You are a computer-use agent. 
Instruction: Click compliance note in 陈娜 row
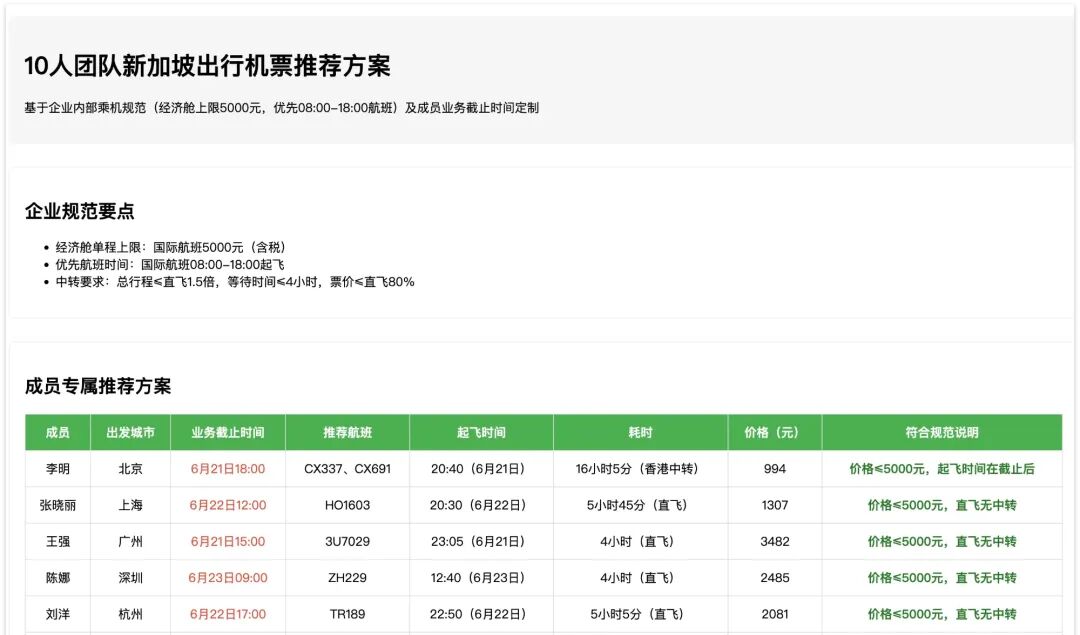pyautogui.click(x=942, y=578)
